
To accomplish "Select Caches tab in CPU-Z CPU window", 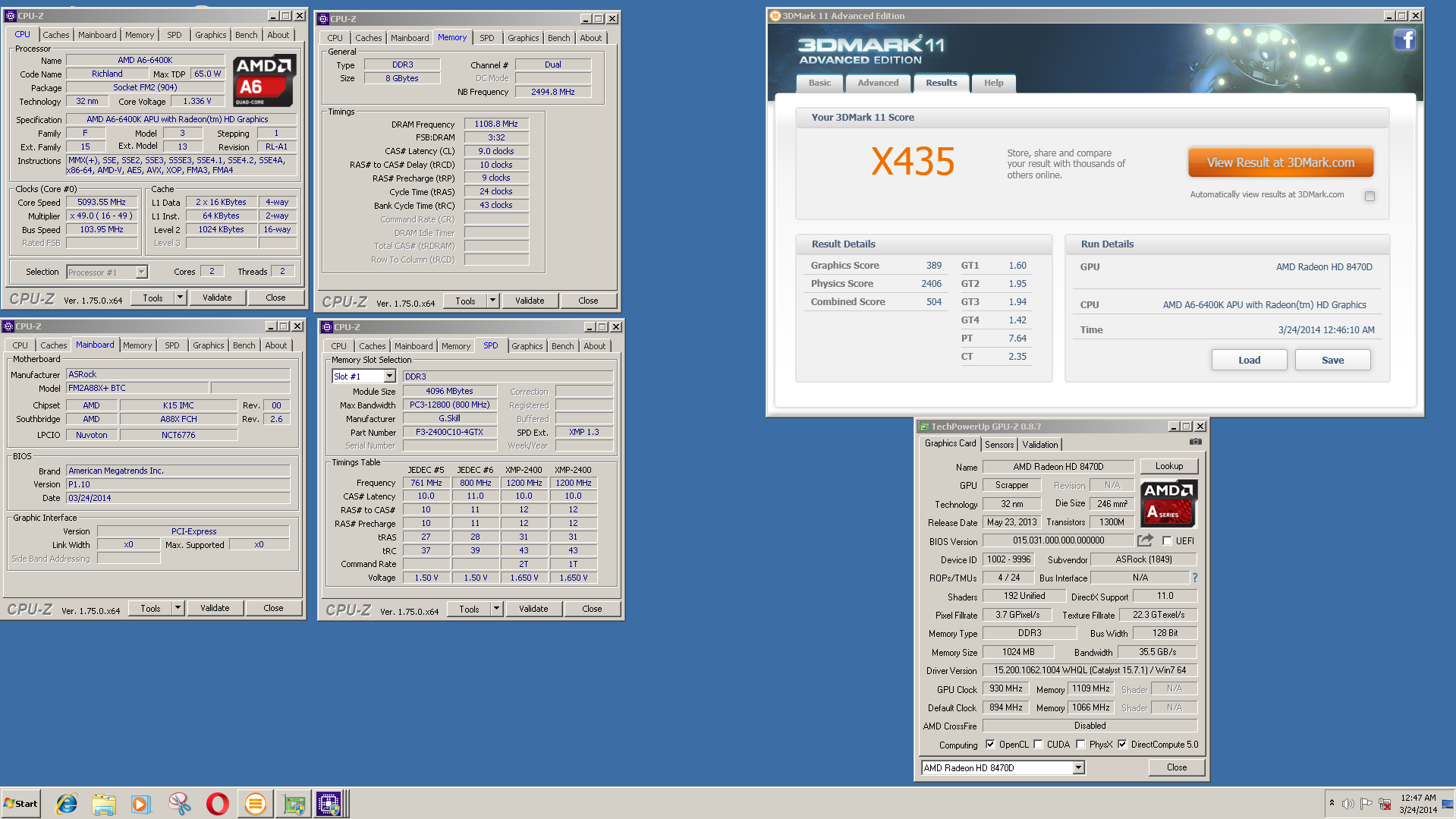I will point(55,35).
